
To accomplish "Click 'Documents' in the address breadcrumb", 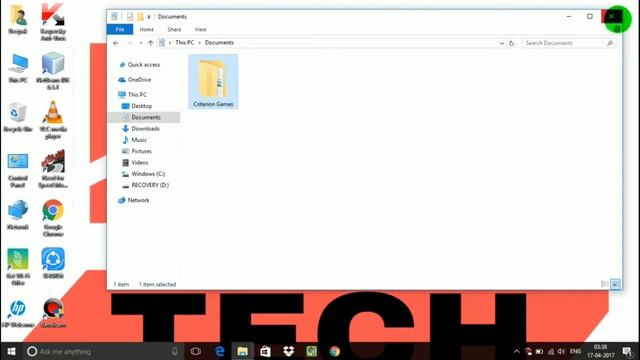I will point(219,42).
